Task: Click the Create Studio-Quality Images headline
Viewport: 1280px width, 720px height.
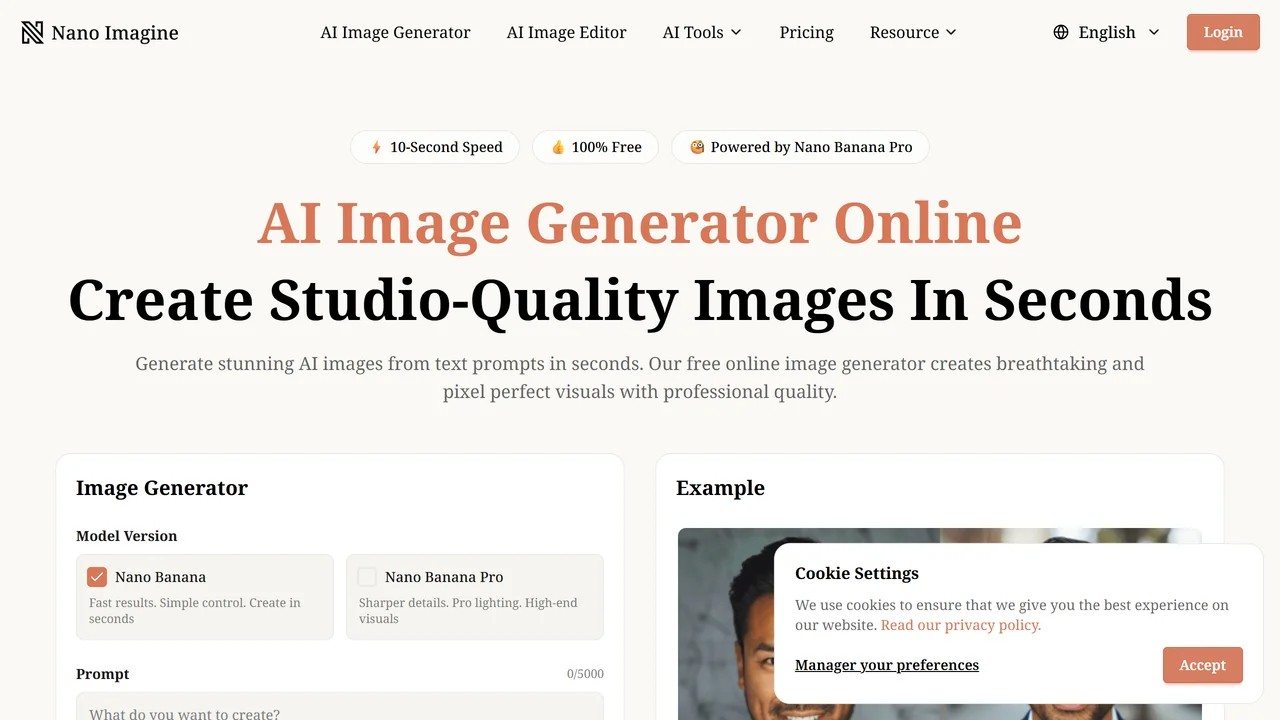Action: [640, 299]
